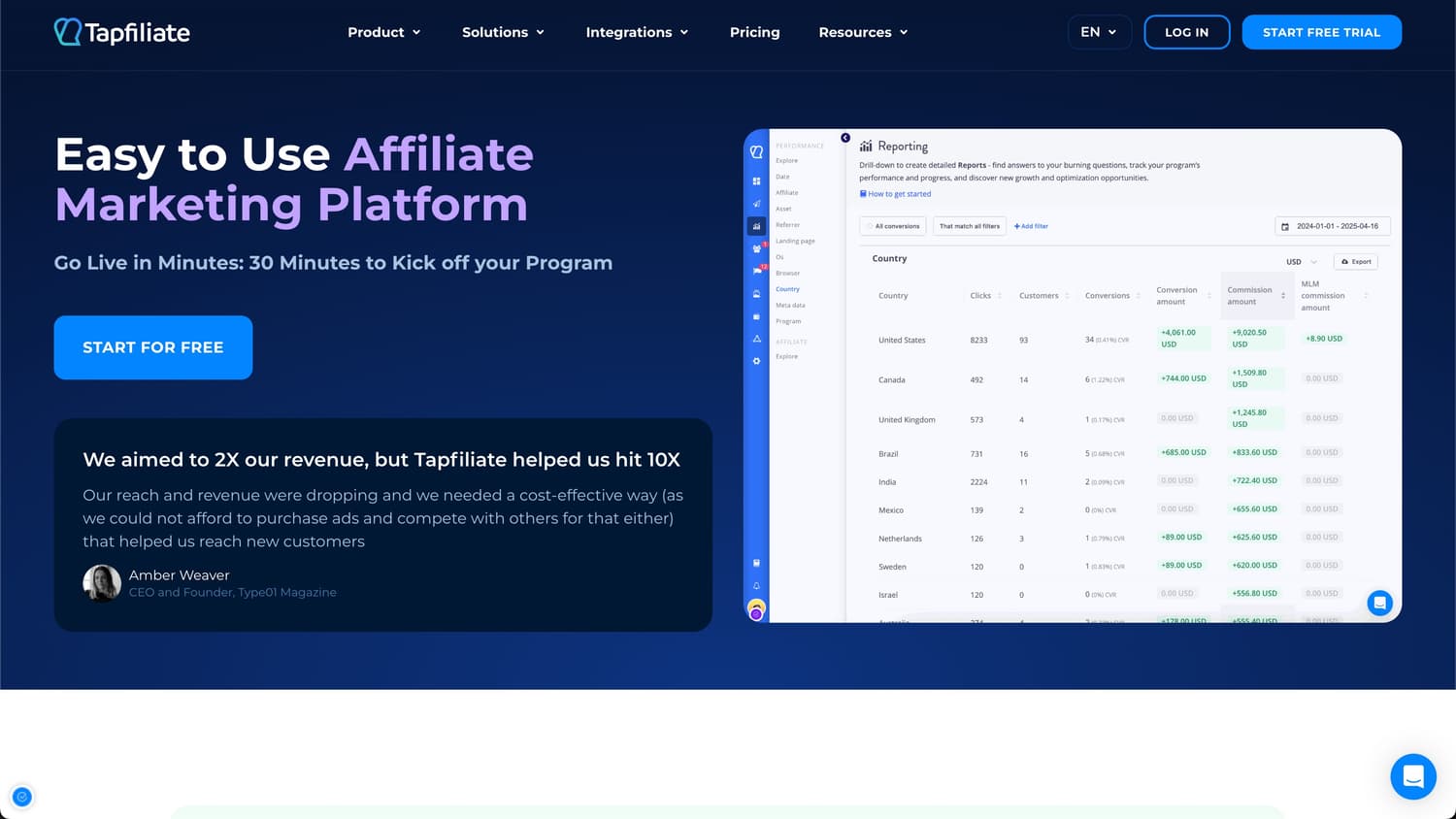The image size is (1456, 819).
Task: Sort the table by Conversions column
Action: (x=1112, y=296)
